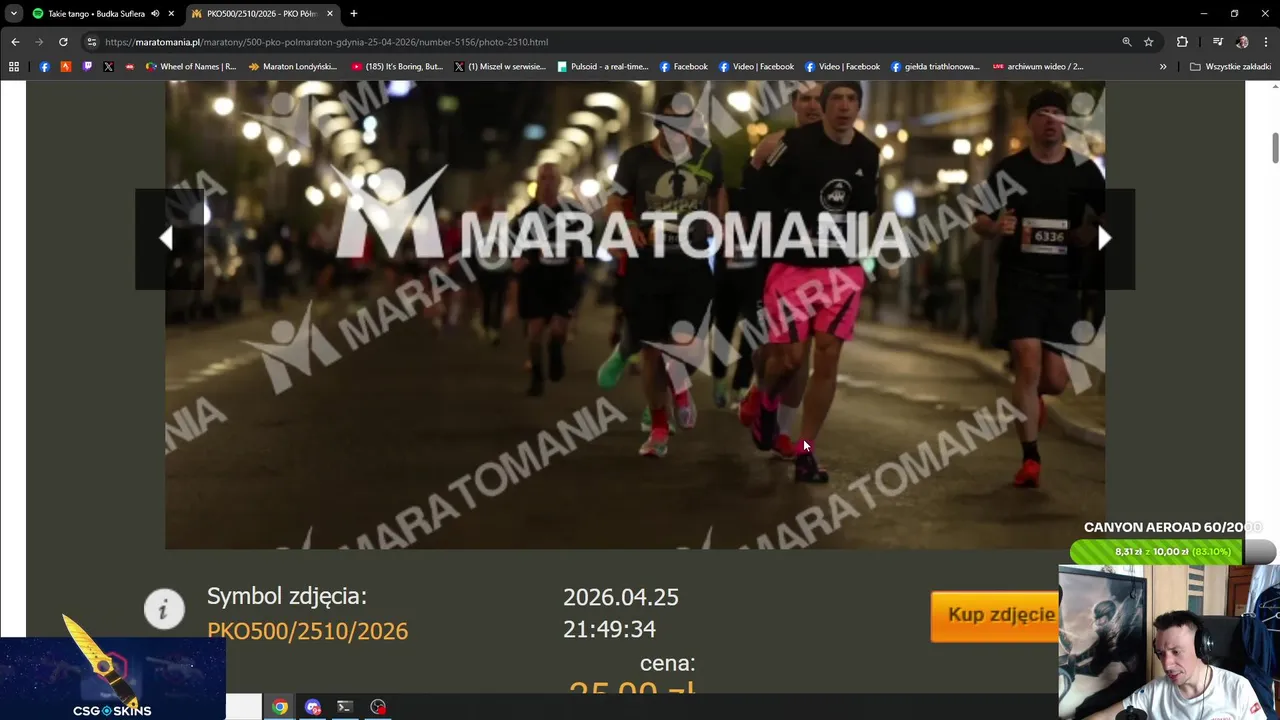Viewport: 1280px width, 720px height.
Task: Click the page's vertical scrollbar thumb
Action: point(1275,146)
